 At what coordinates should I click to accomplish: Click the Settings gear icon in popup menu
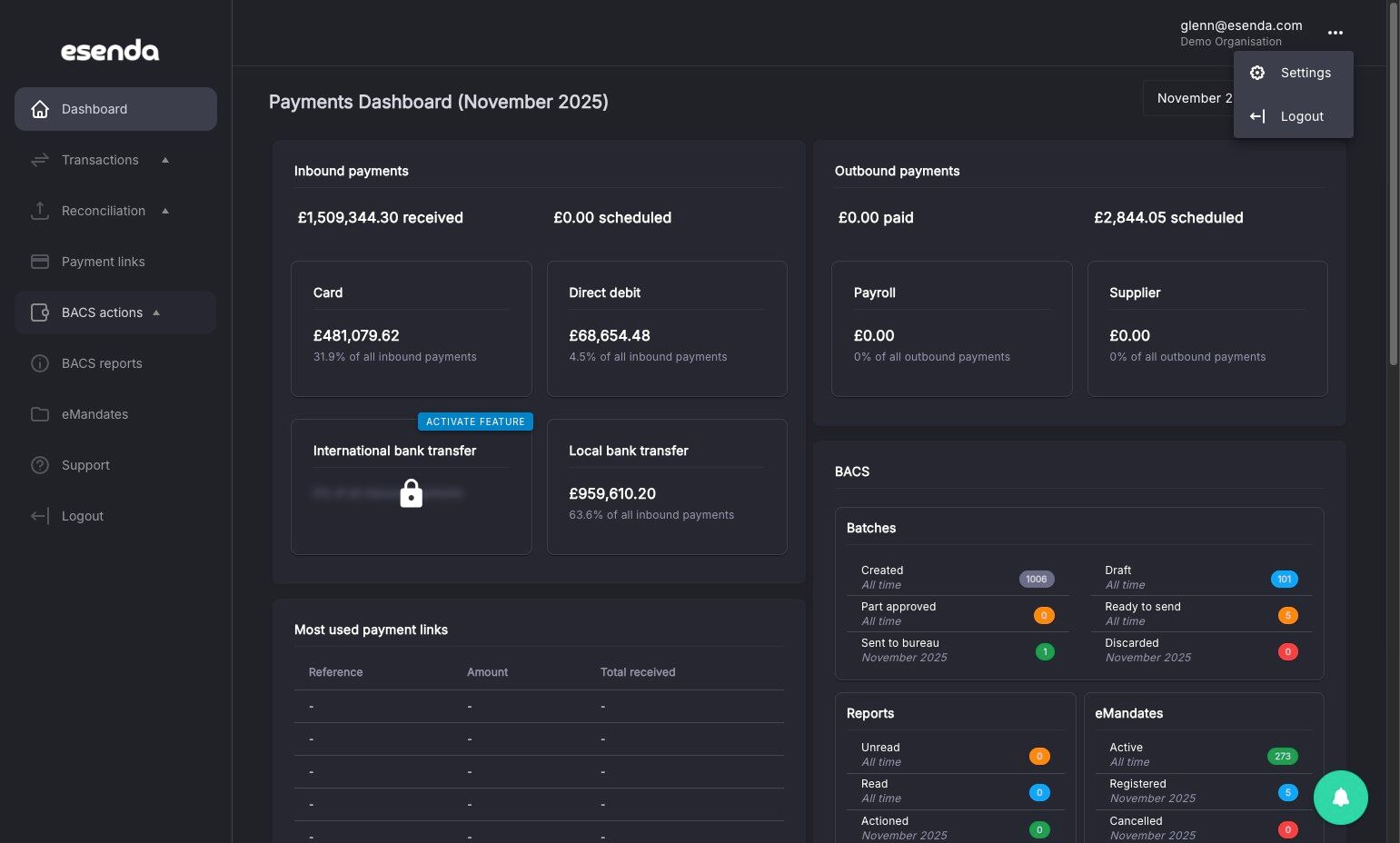(x=1257, y=73)
